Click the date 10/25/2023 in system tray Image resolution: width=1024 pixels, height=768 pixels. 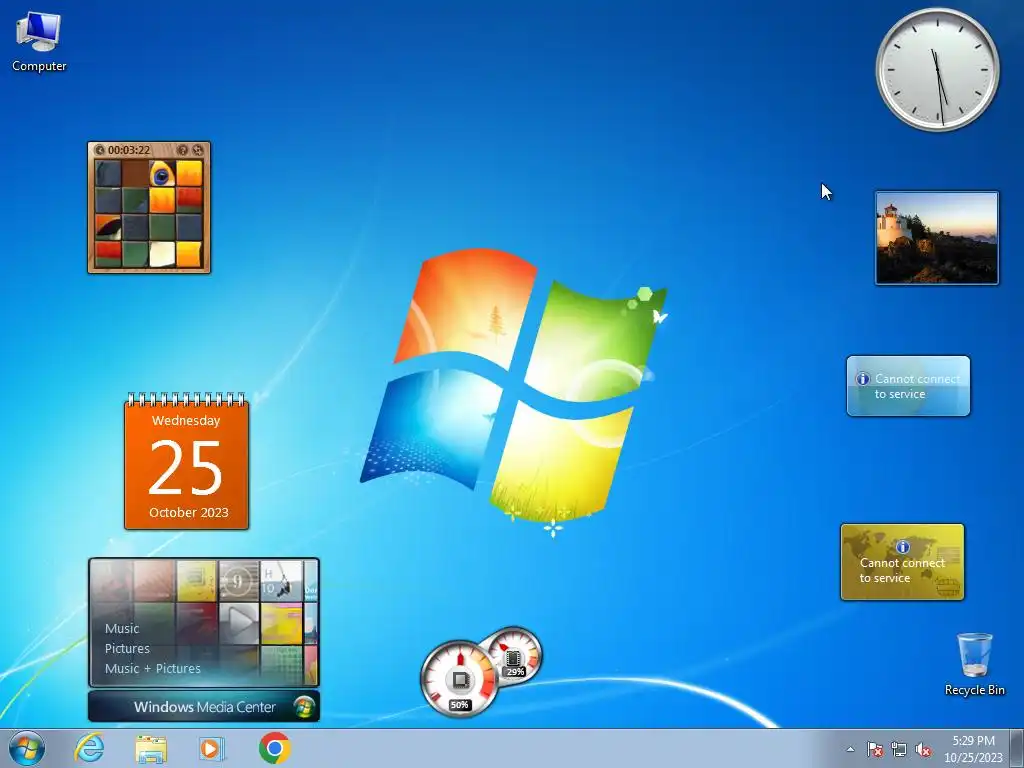973,758
